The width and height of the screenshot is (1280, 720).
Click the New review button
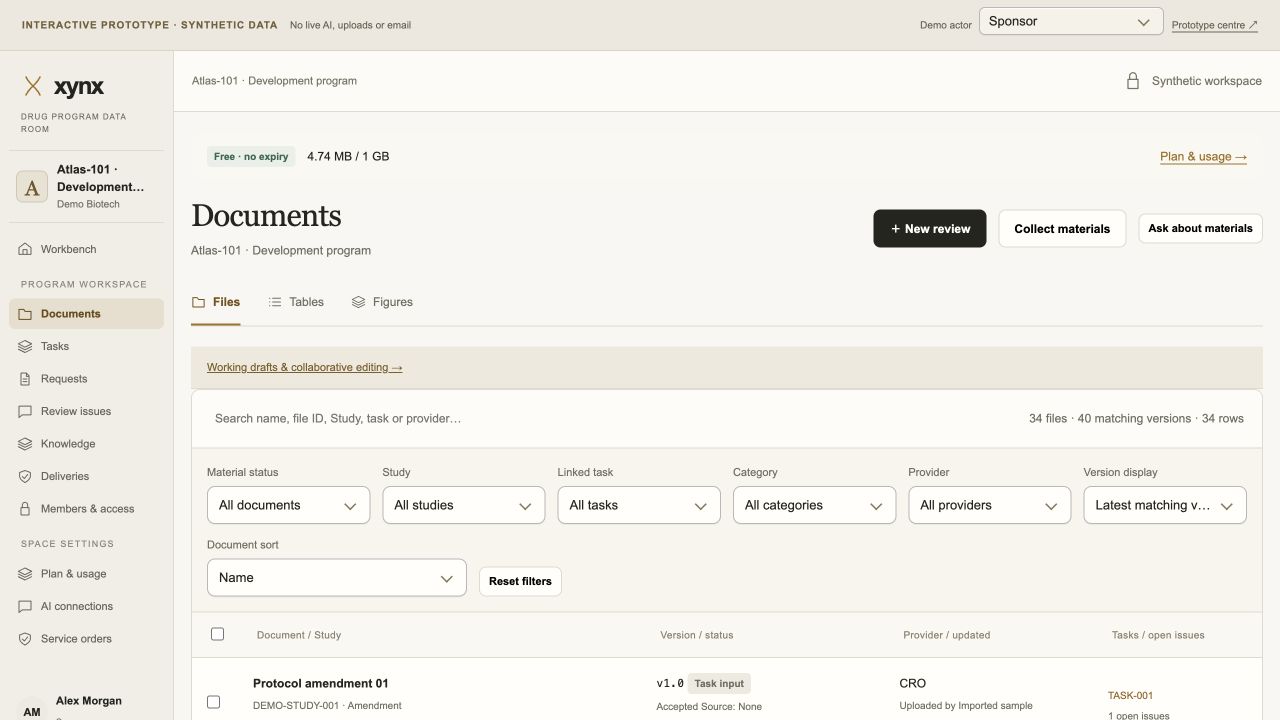tap(930, 228)
